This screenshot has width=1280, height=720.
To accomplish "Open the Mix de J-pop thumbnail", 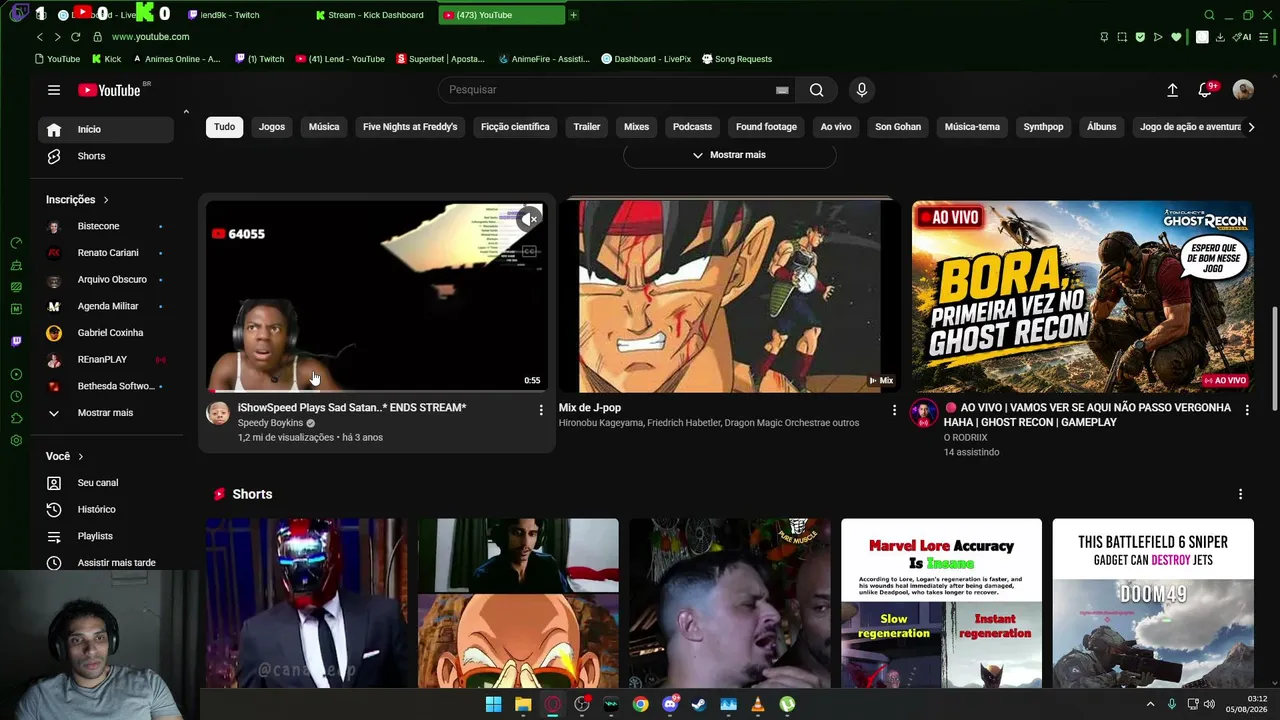I will click(x=730, y=297).
